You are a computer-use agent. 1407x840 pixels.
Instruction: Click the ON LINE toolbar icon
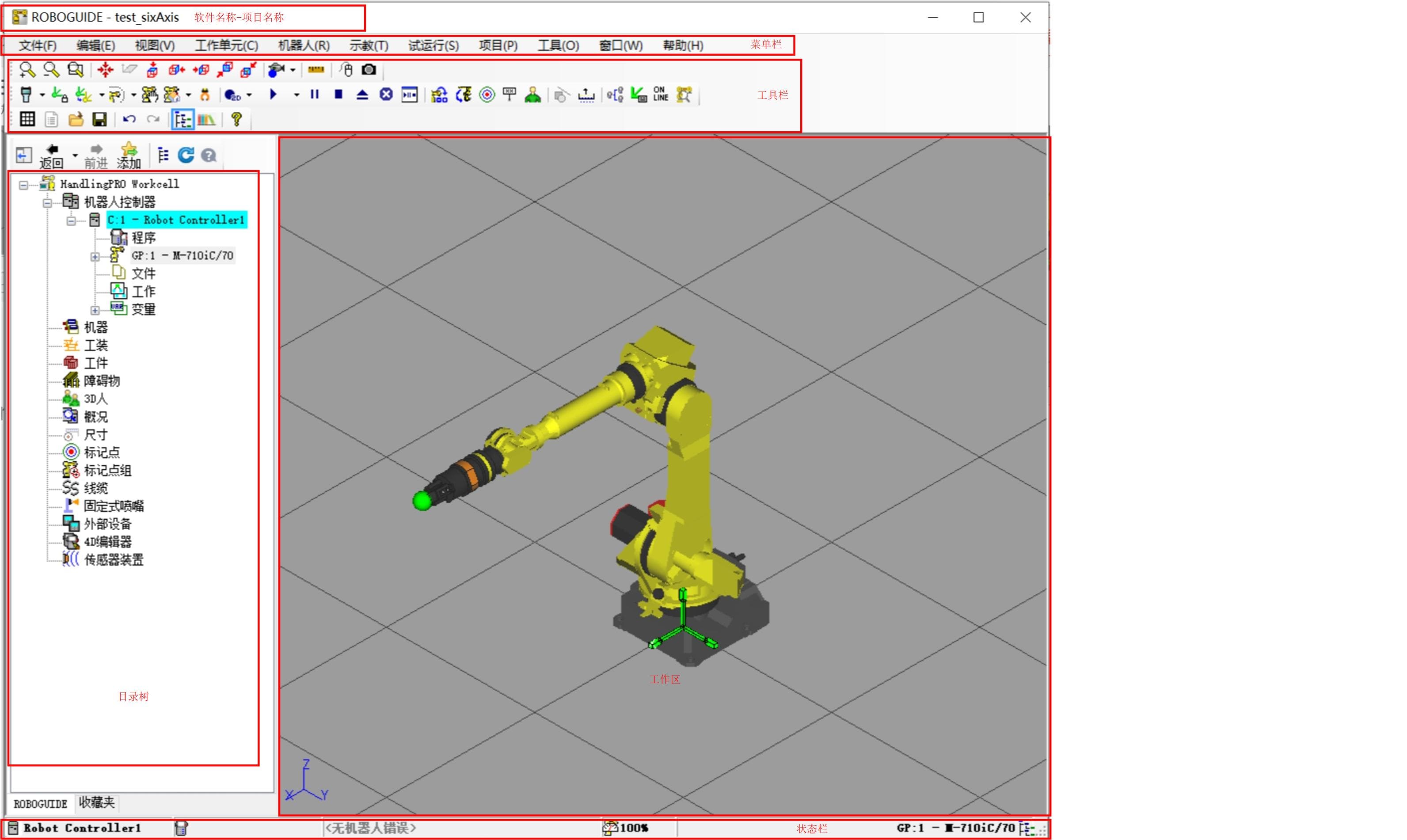[x=661, y=94]
